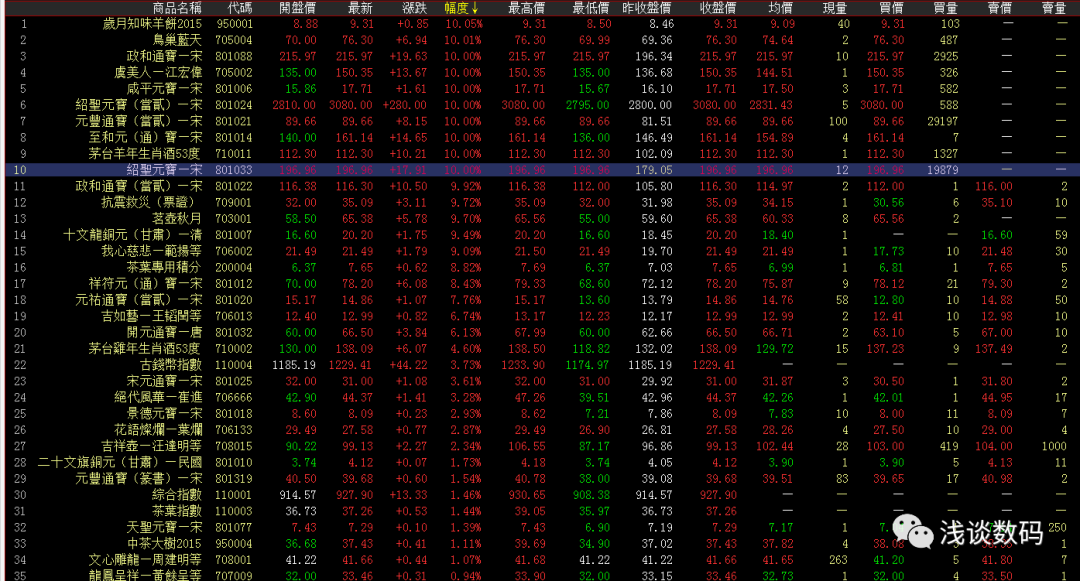This screenshot has width=1080, height=581.
Task: Click code cell 706666
Action: [233, 397]
